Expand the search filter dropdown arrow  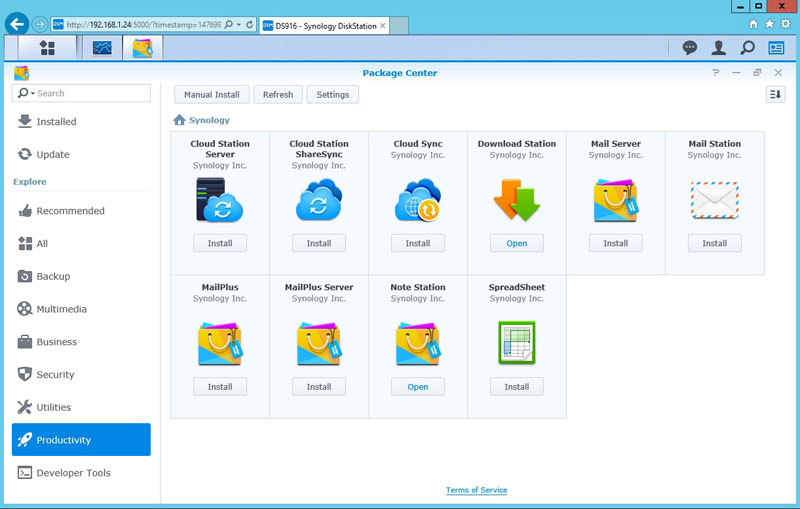(x=33, y=93)
